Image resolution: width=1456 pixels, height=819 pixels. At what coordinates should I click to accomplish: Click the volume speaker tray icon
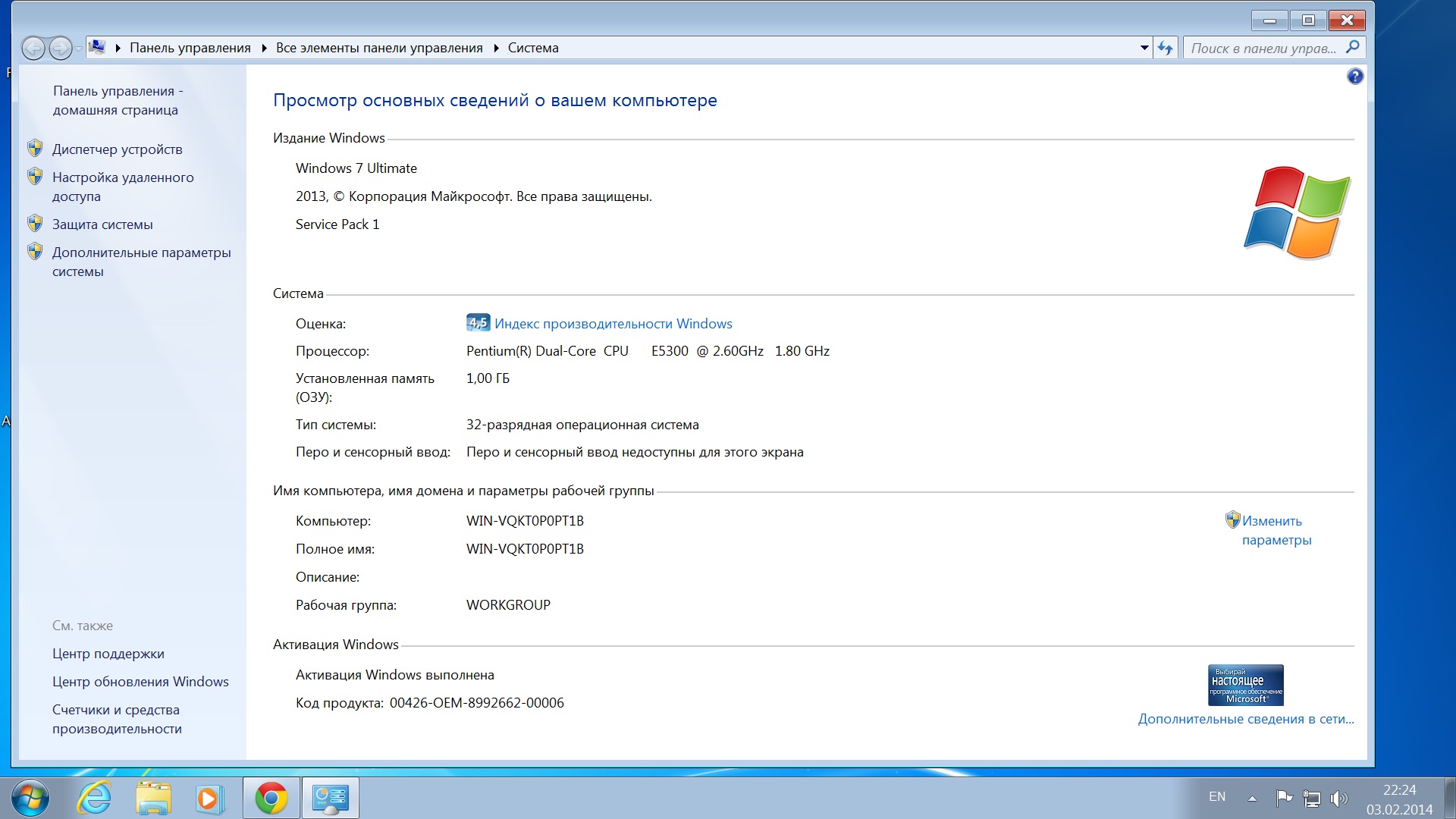1338,798
